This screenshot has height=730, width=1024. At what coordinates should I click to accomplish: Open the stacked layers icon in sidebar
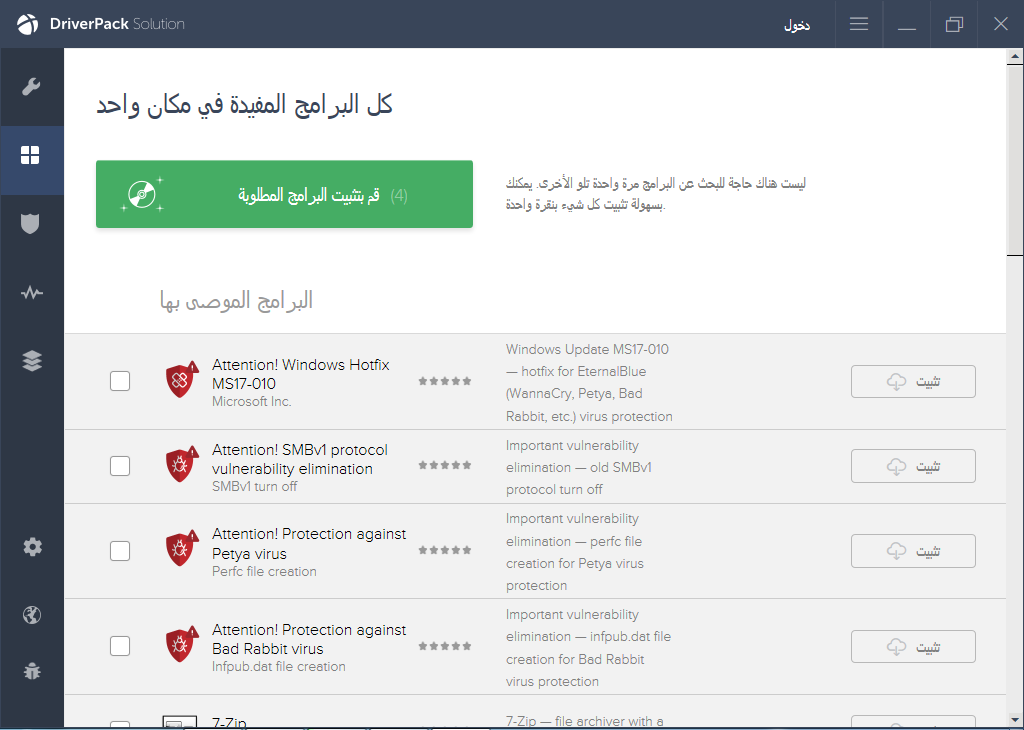tap(31, 360)
